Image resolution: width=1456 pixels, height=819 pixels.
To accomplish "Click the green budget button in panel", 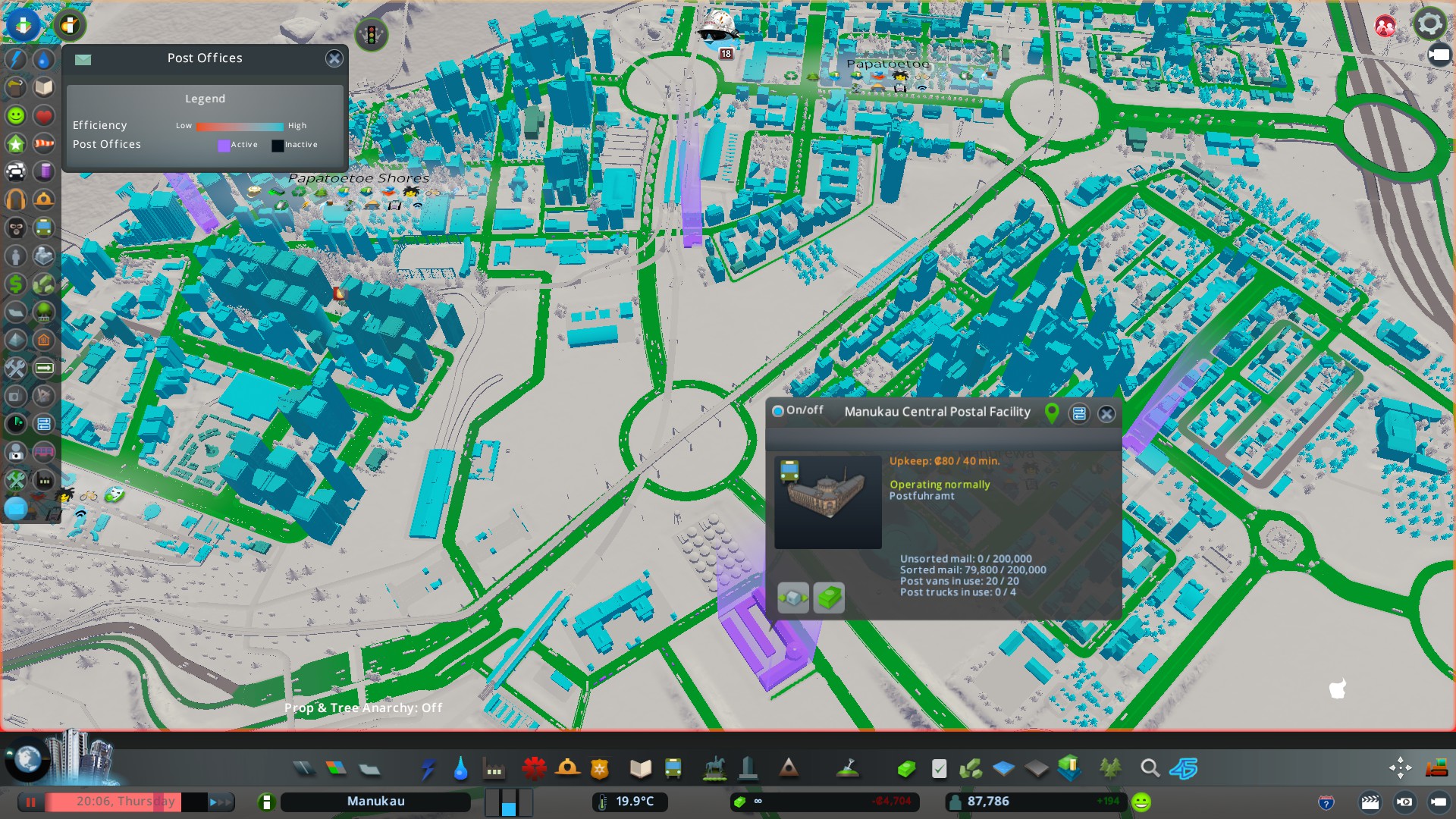I will 828,598.
